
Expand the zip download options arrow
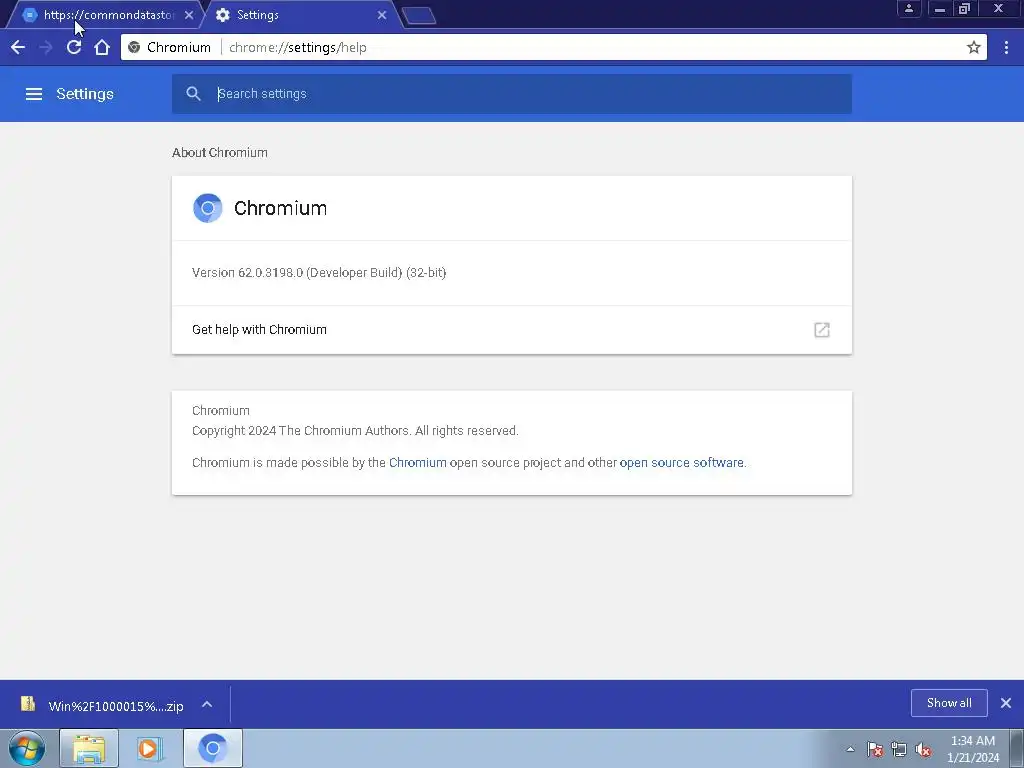207,704
